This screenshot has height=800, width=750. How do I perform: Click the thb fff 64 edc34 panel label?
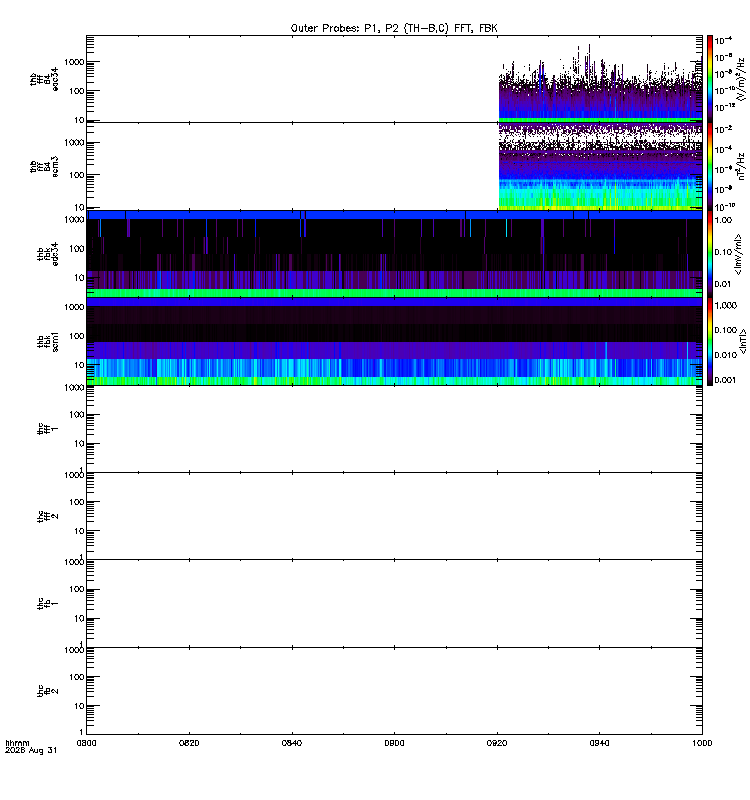[44, 80]
